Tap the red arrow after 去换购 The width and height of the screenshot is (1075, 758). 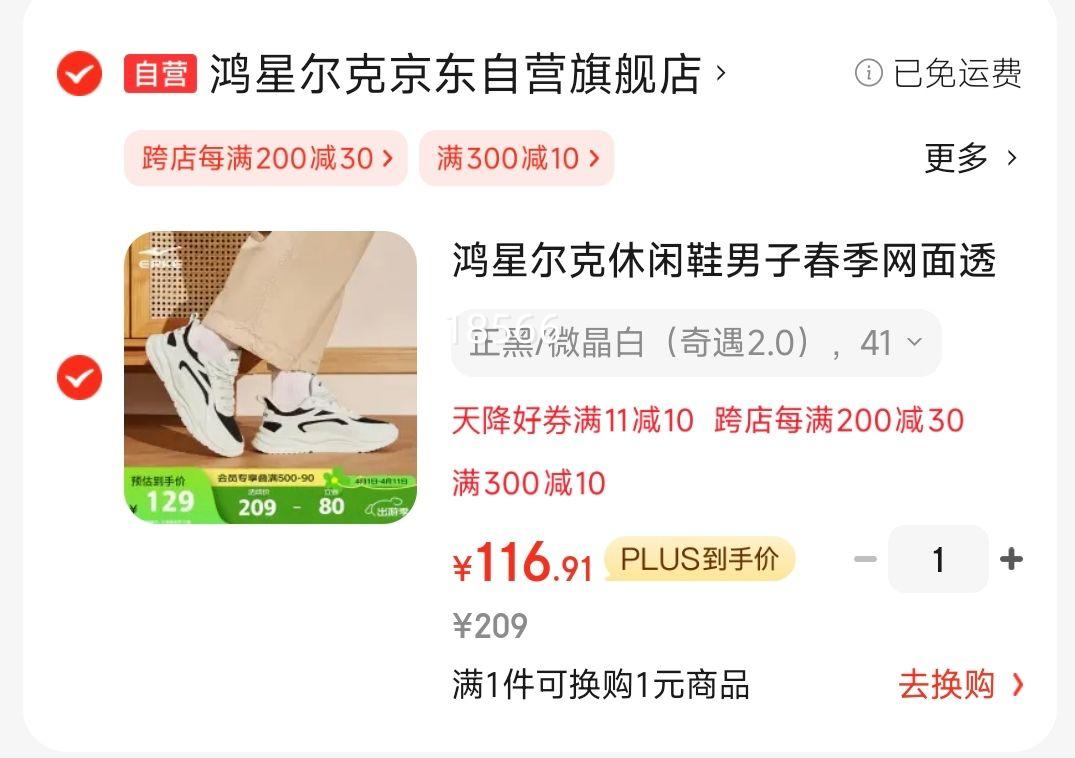coord(1017,685)
